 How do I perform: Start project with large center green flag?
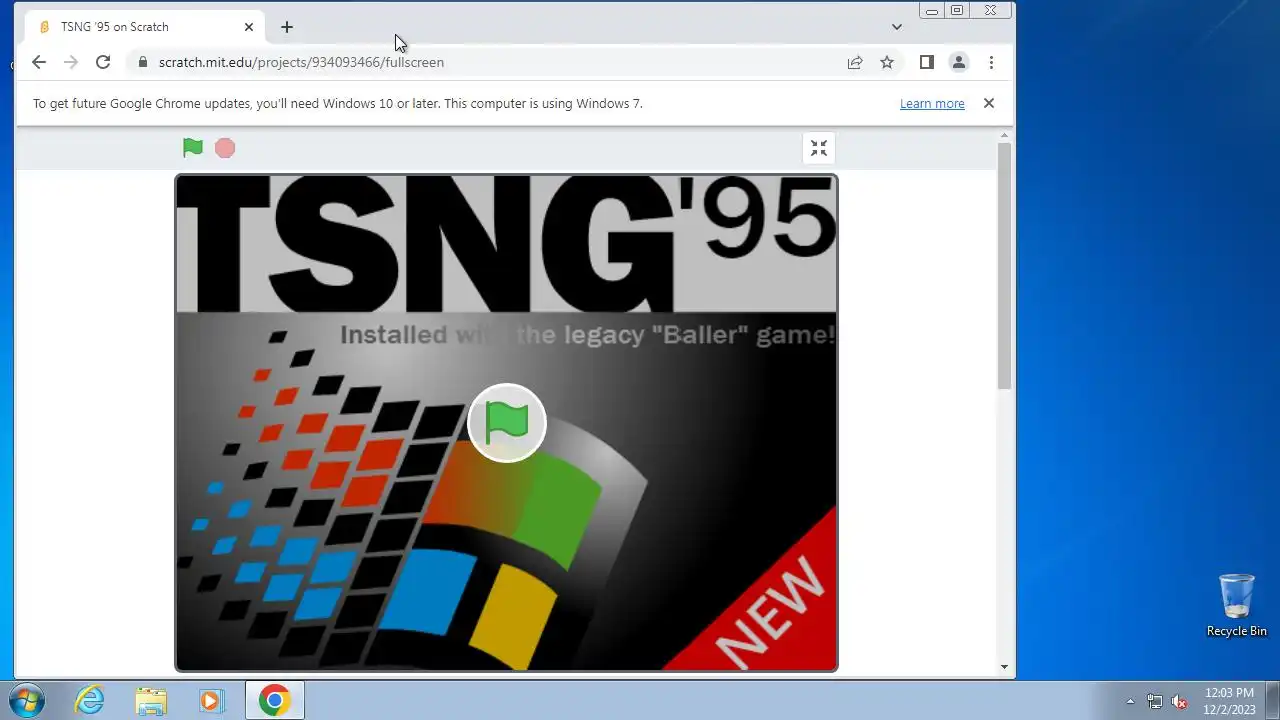[x=507, y=423]
